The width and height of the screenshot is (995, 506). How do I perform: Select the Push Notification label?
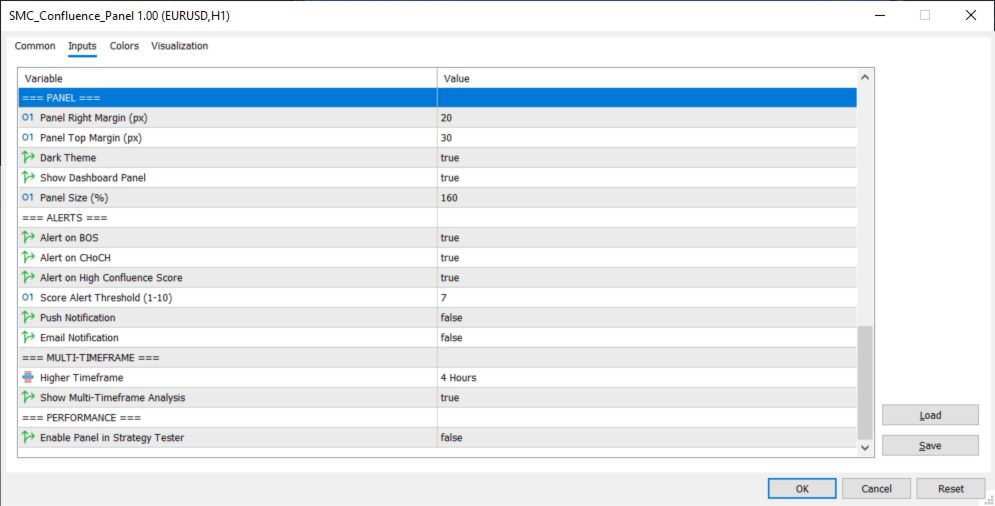point(77,317)
